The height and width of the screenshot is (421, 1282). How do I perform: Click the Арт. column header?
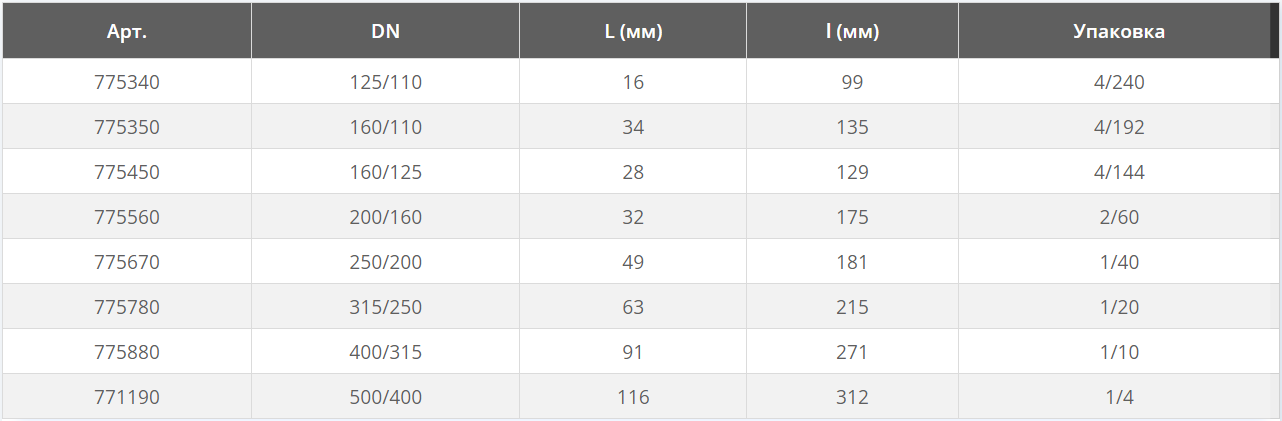(127, 31)
